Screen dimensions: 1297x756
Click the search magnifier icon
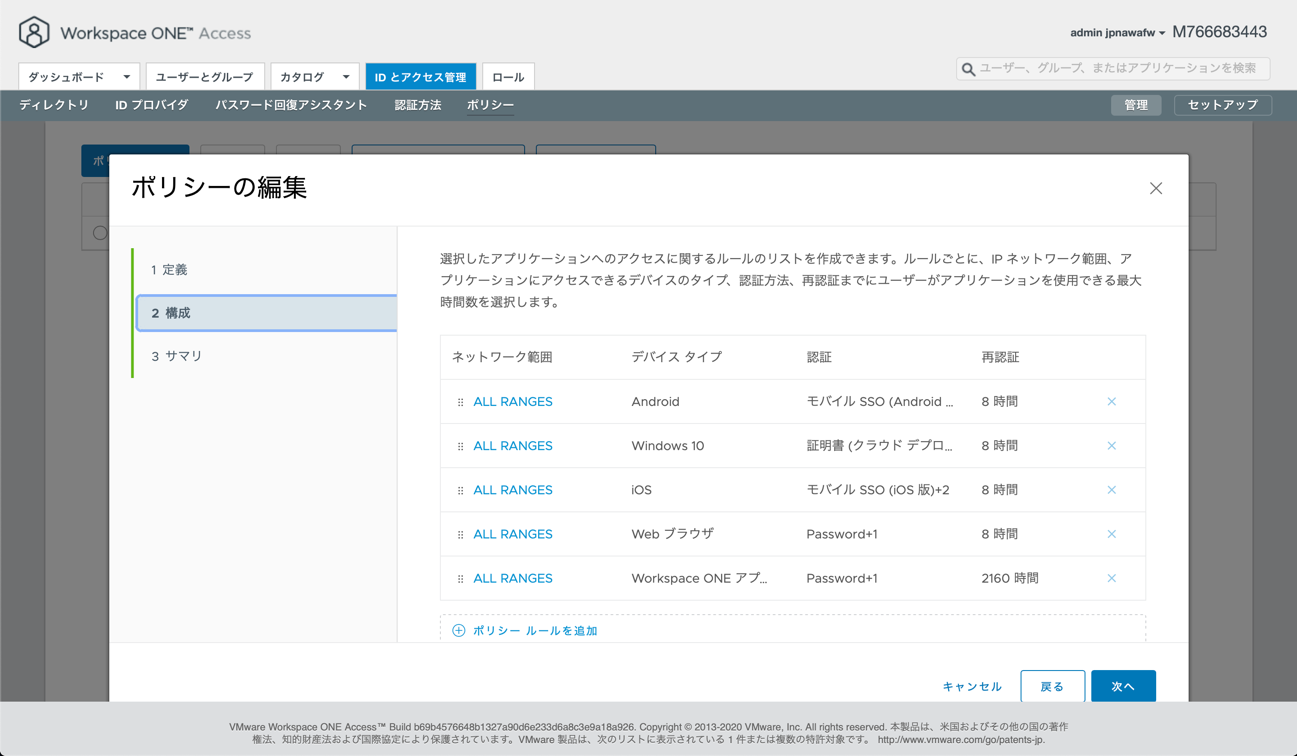tap(968, 69)
